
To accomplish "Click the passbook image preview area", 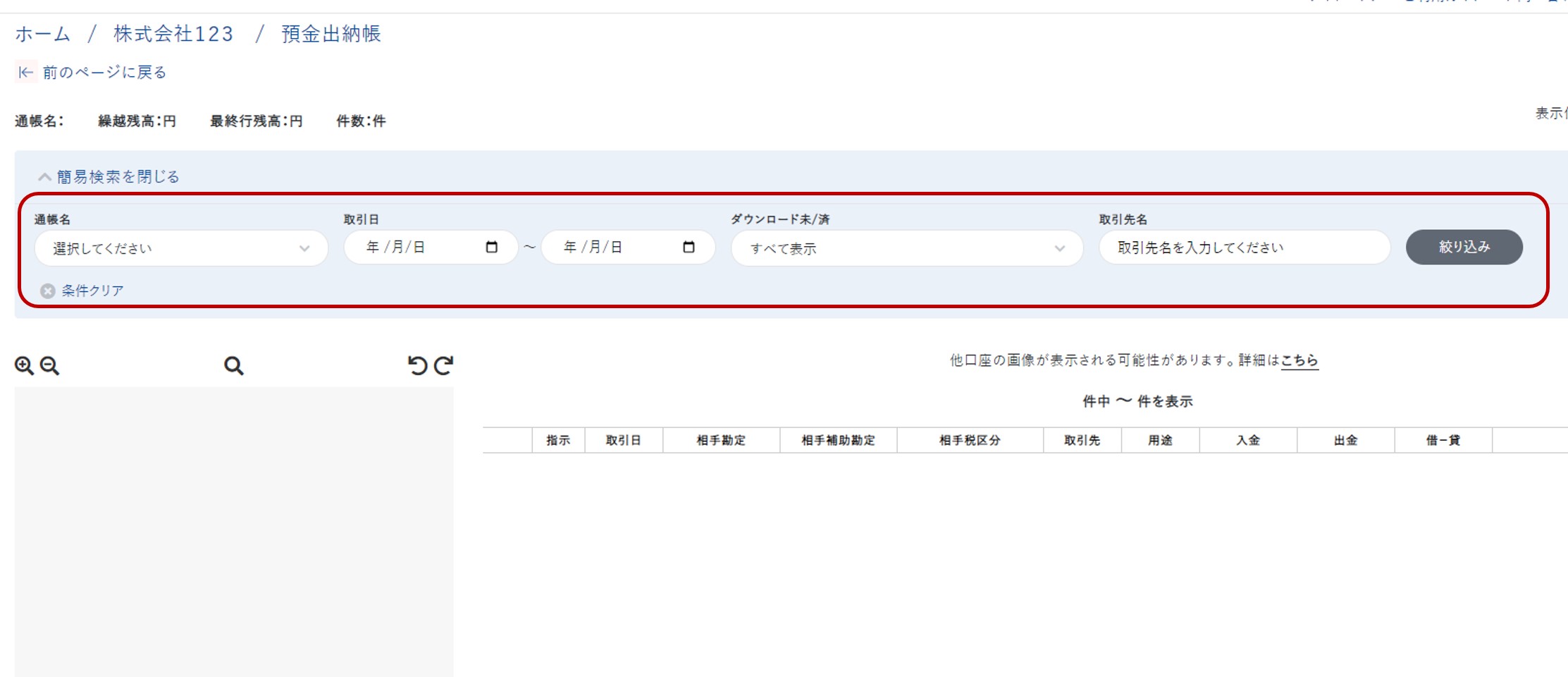I will [234, 532].
